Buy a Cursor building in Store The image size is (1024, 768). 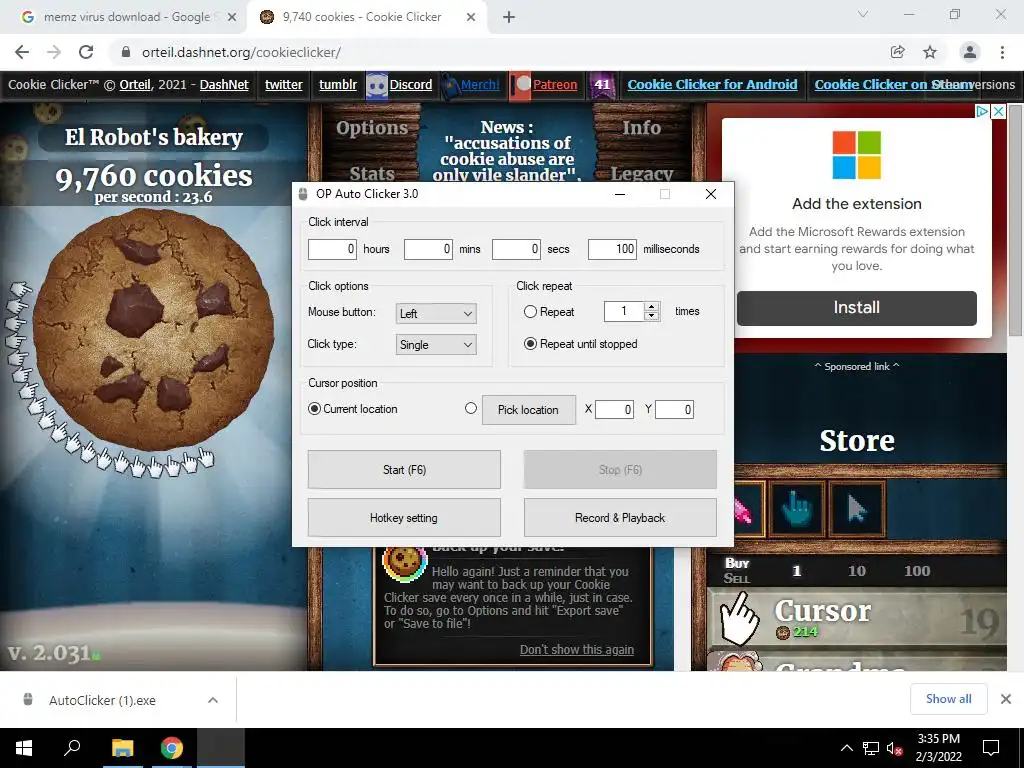(857, 617)
